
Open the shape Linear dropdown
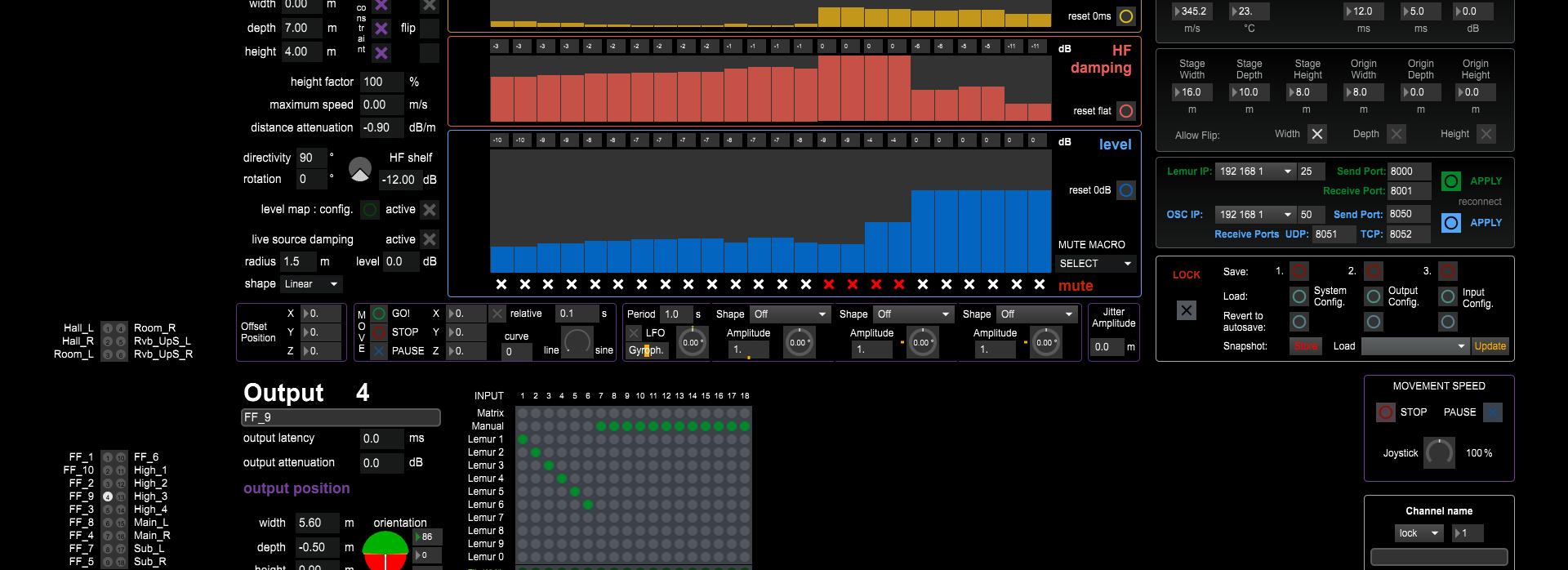coord(311,284)
